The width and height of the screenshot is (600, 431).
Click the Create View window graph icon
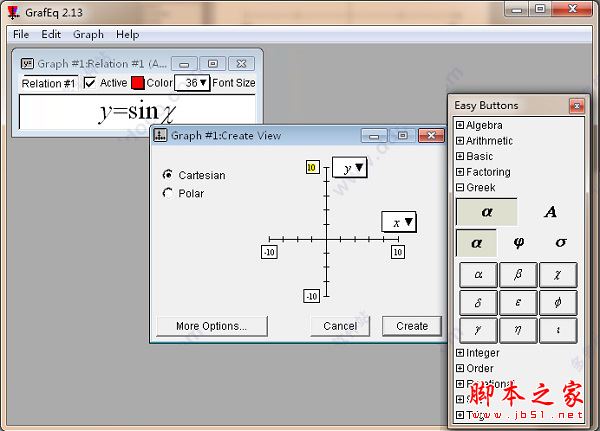tap(160, 135)
